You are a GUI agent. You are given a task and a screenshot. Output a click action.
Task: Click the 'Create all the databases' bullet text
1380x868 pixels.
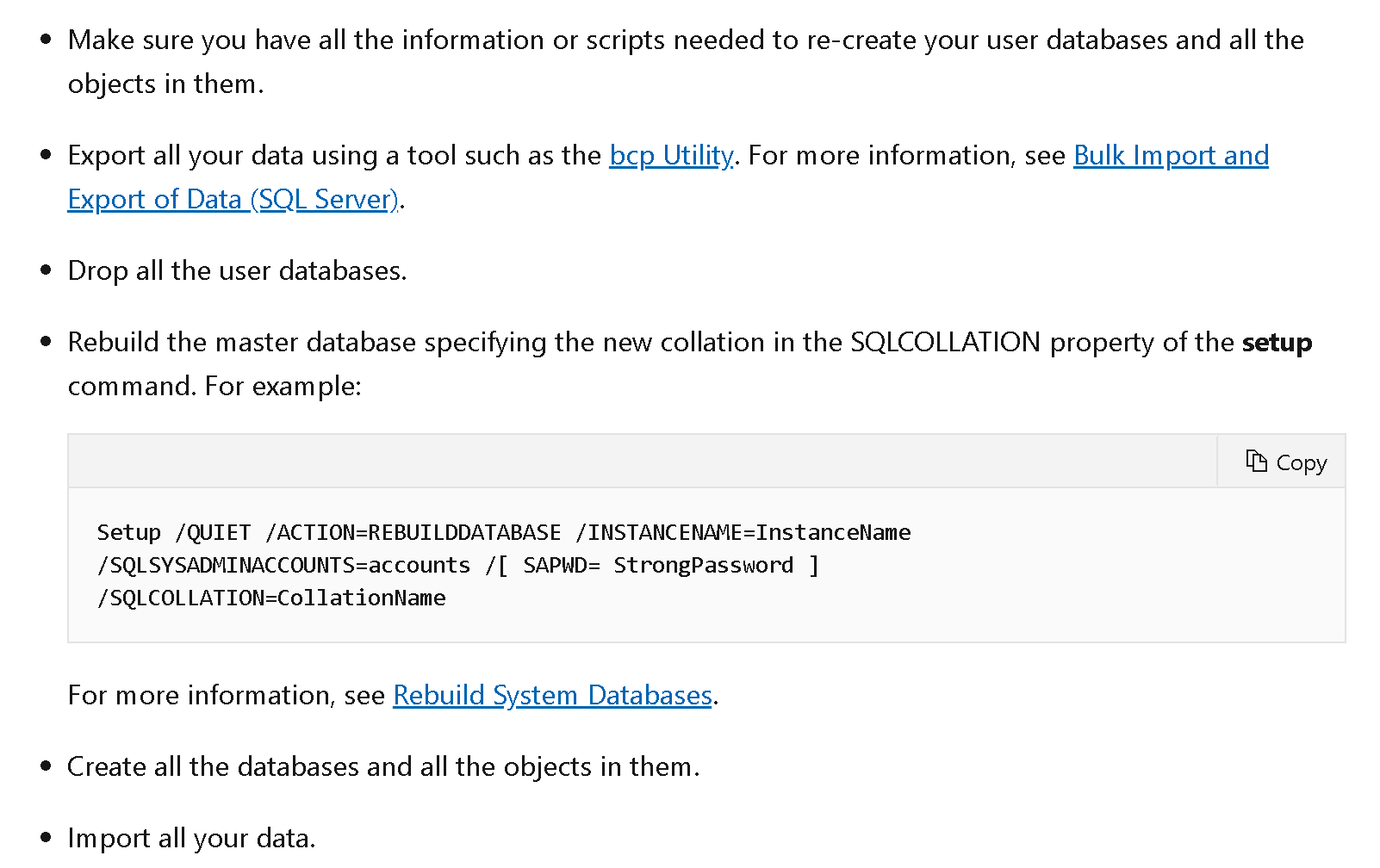(383, 767)
